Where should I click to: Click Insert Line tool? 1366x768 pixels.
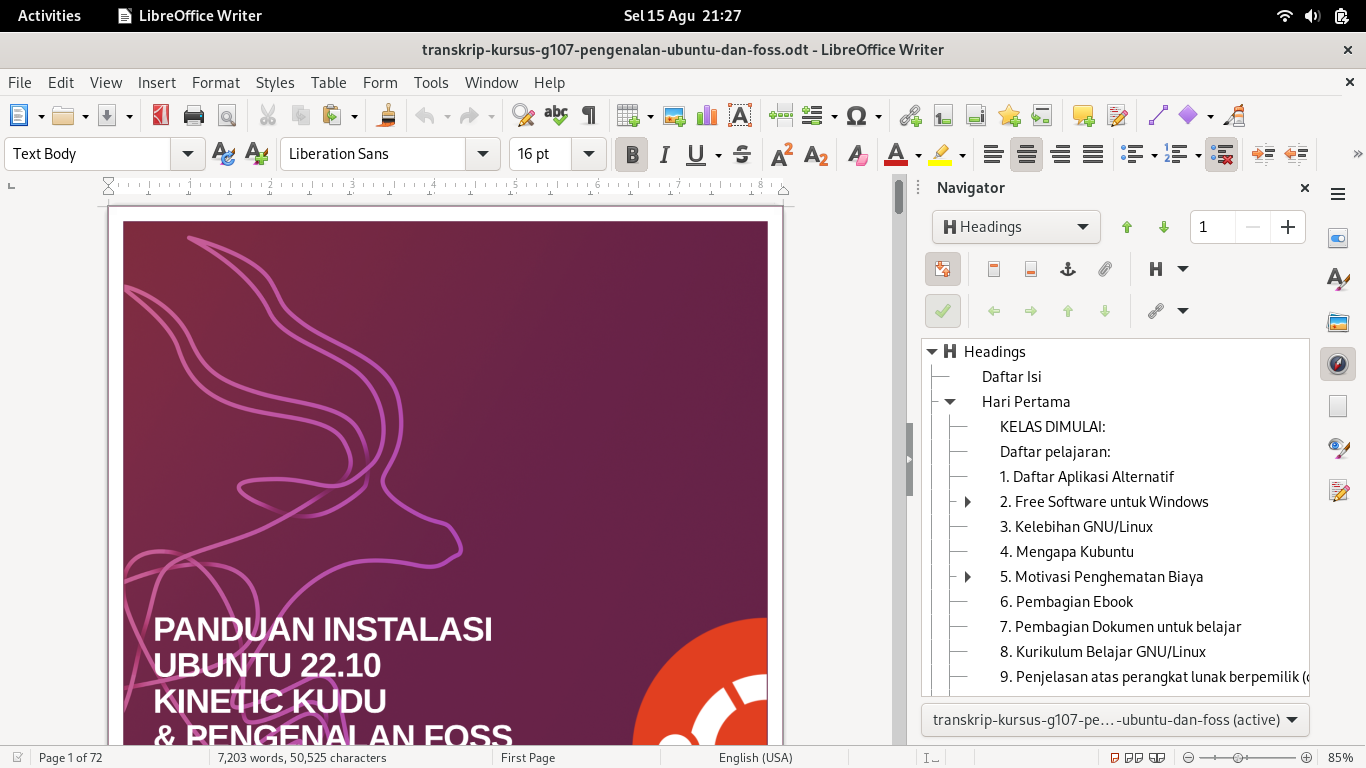(1158, 116)
